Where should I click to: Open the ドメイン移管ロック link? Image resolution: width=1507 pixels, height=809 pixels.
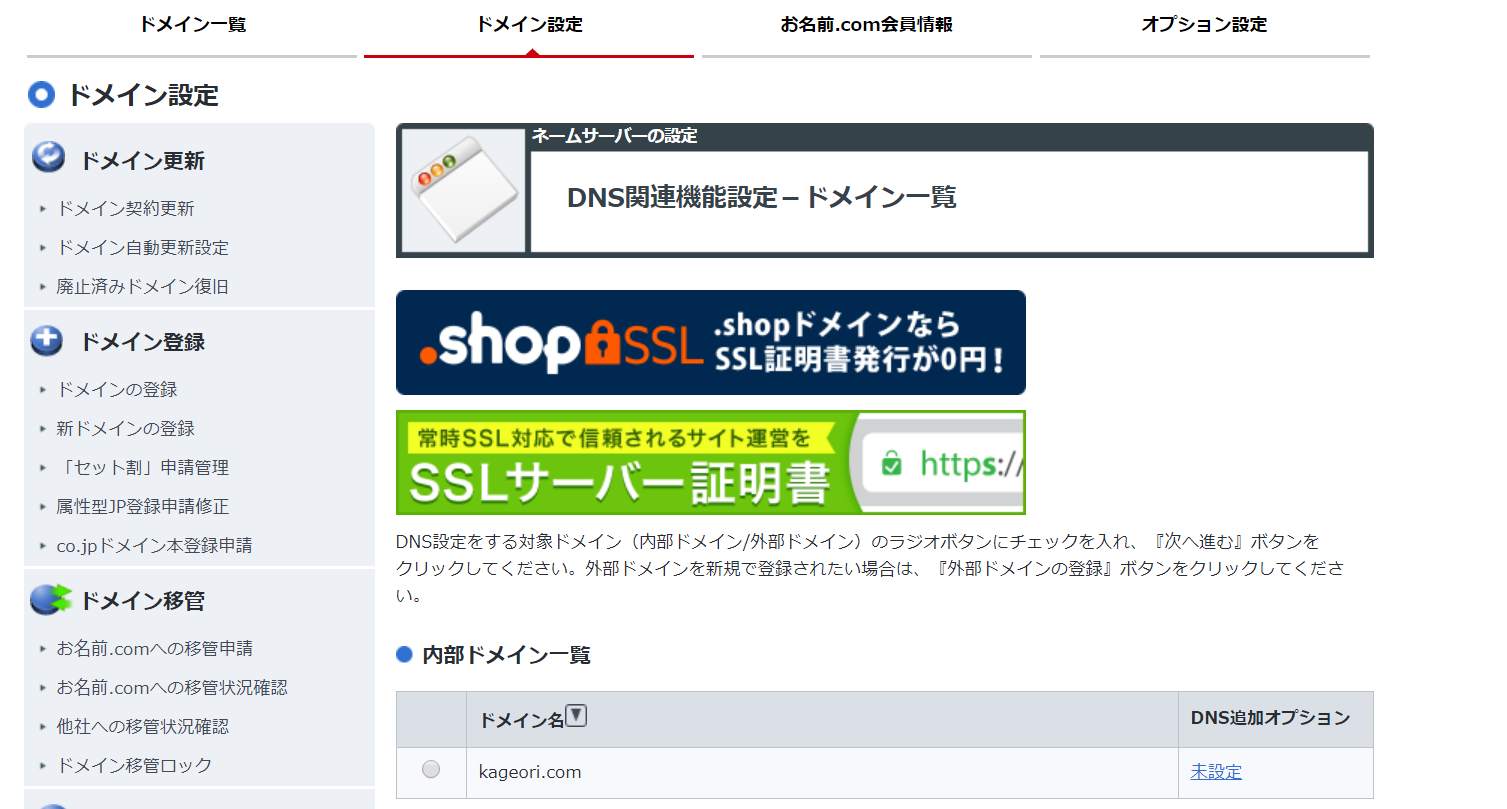coord(134,765)
